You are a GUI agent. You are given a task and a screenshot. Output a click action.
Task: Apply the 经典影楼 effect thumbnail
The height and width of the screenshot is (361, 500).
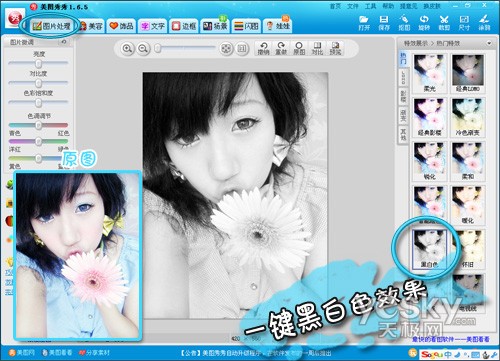click(x=429, y=117)
